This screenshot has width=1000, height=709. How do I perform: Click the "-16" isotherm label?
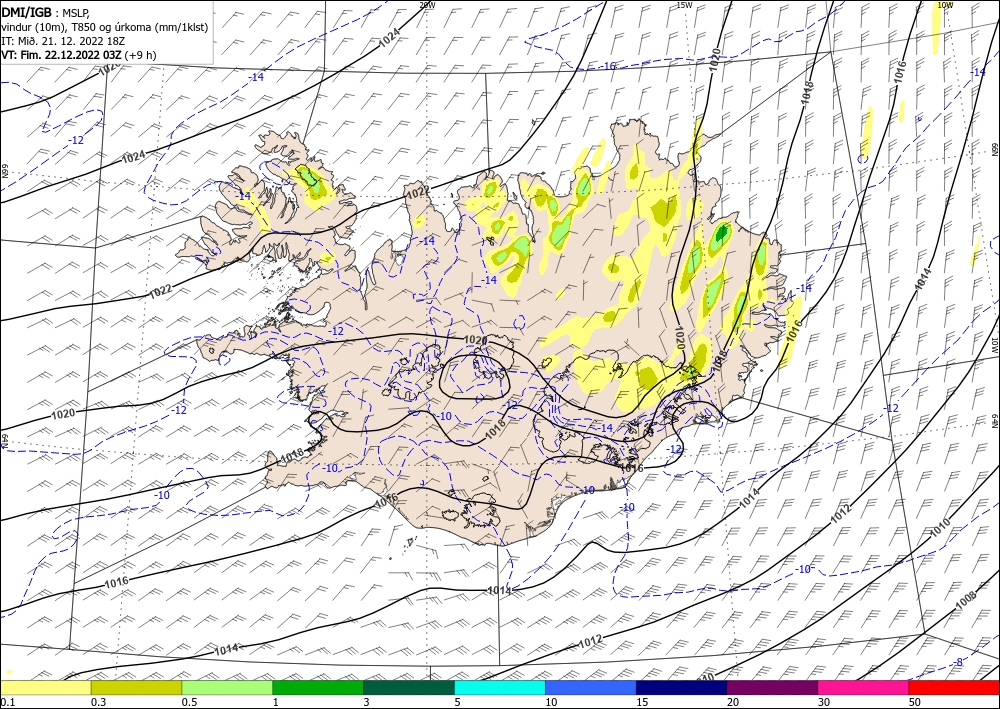608,66
